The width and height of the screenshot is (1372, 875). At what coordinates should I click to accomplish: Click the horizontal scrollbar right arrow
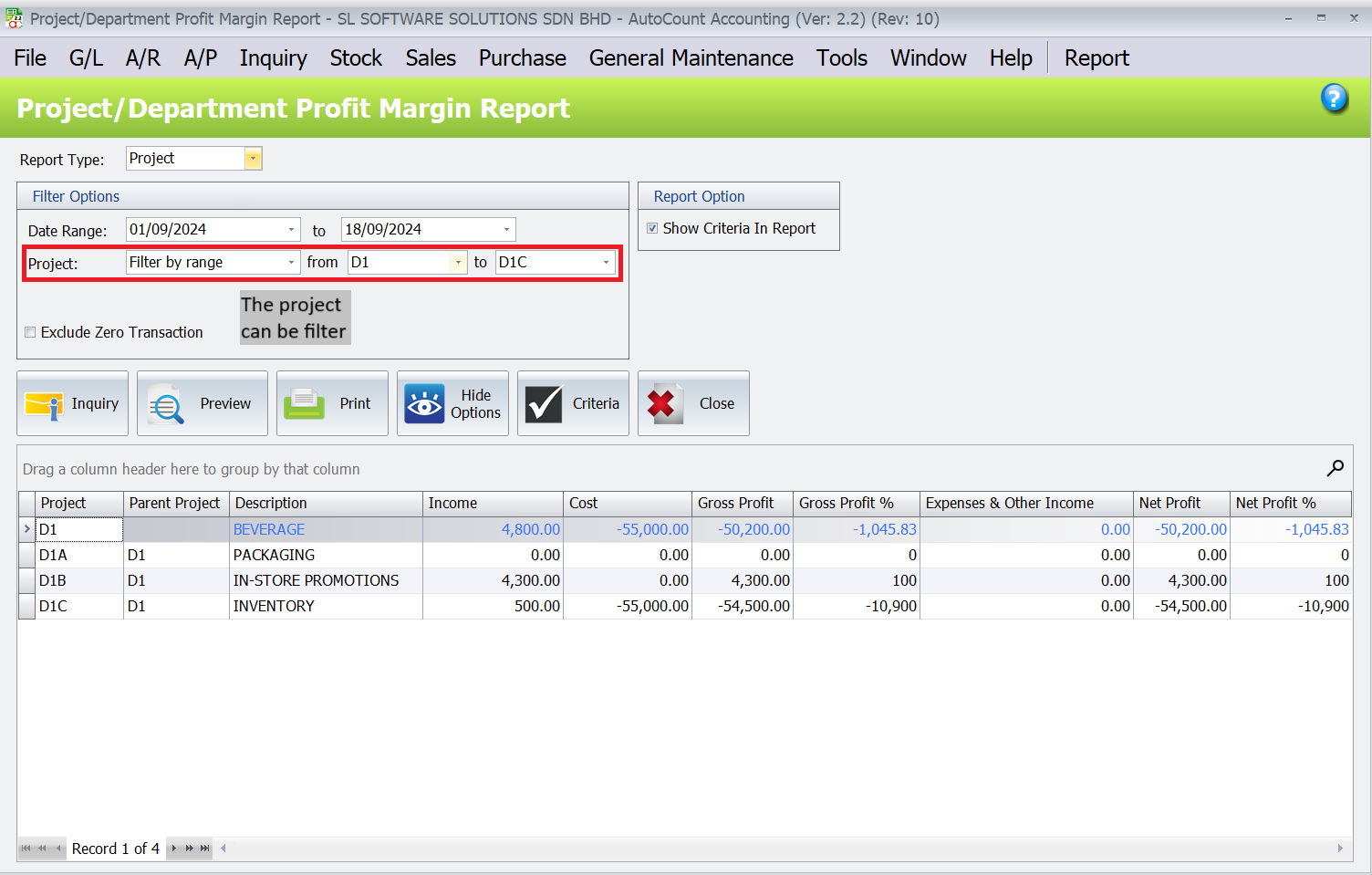coord(1339,849)
